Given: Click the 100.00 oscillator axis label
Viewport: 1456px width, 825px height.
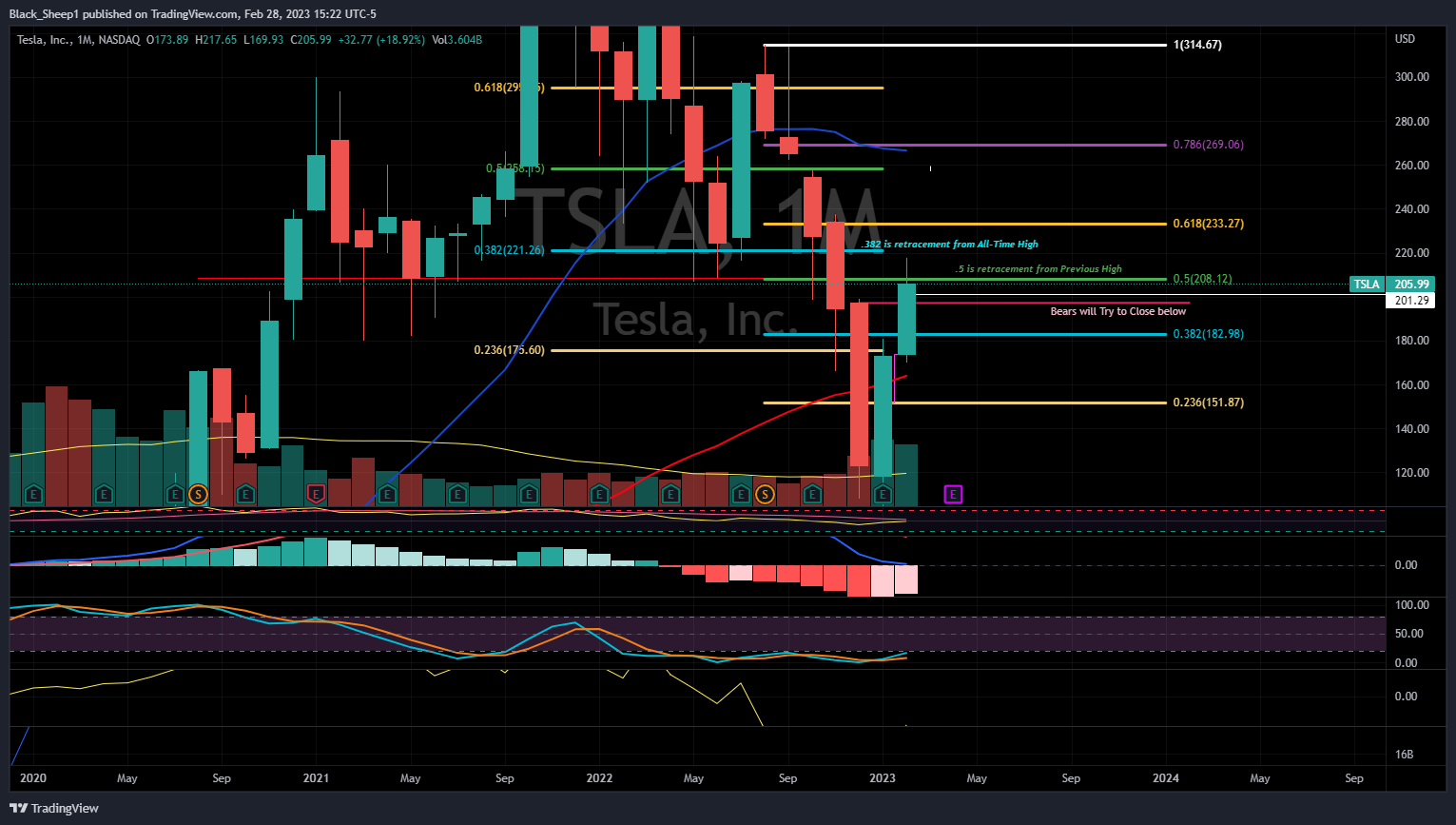Looking at the screenshot, I should point(1411,605).
